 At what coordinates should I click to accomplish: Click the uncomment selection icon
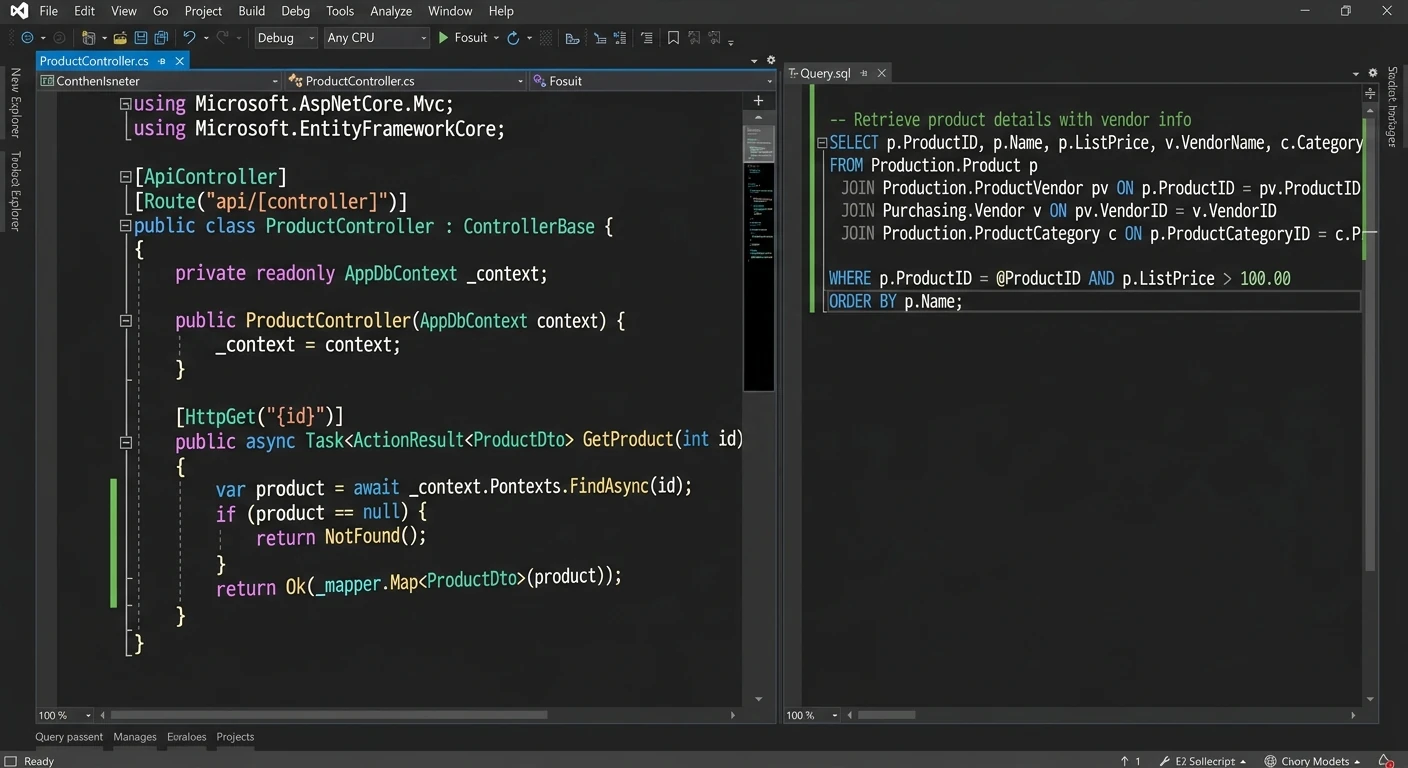pyautogui.click(x=620, y=38)
